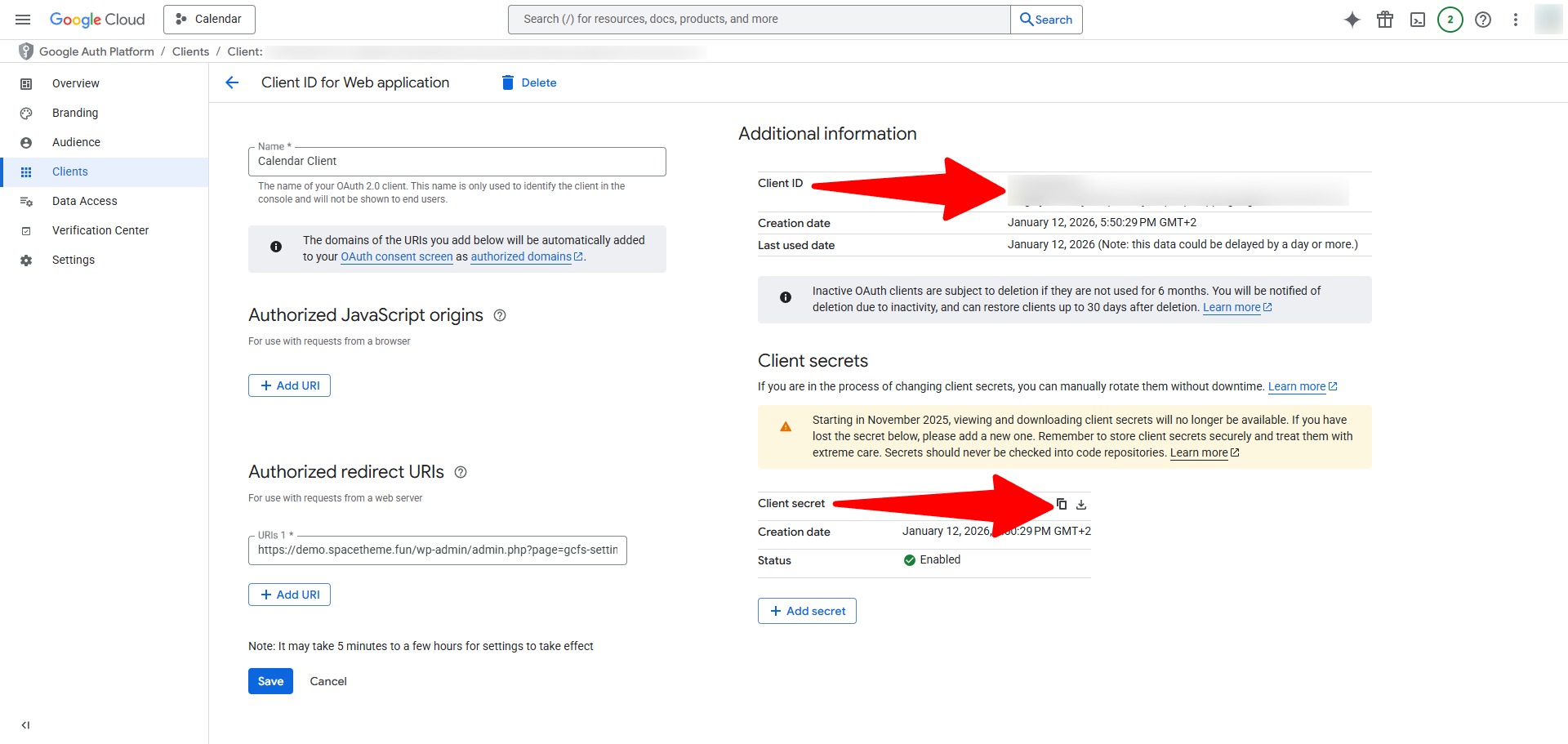Edit the client Name field

pos(457,162)
